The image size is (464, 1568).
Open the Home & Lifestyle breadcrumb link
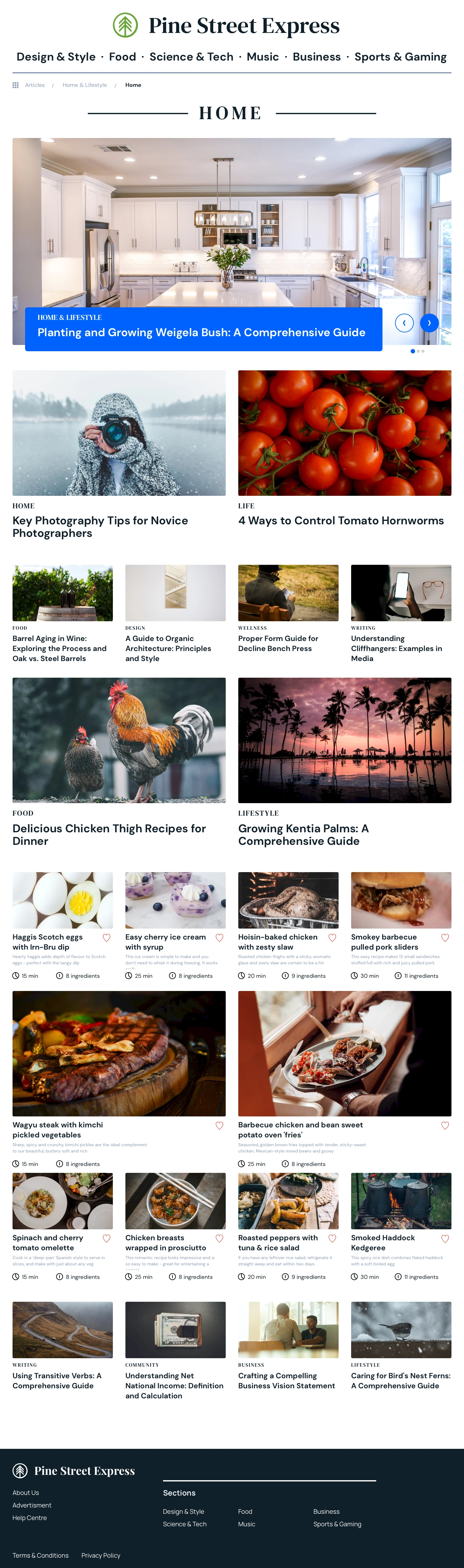tap(85, 85)
